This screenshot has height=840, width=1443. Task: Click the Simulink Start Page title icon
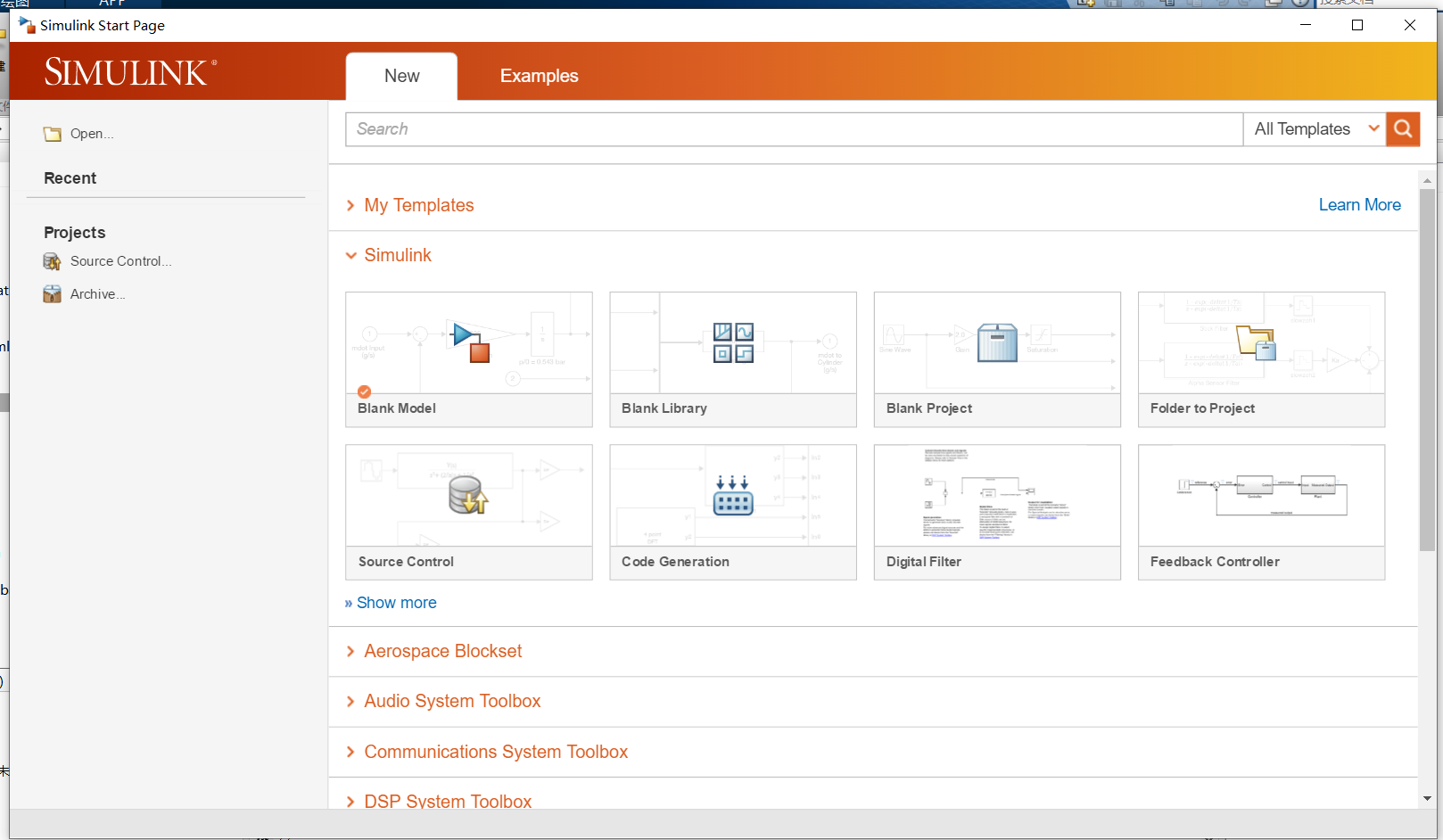pos(27,25)
